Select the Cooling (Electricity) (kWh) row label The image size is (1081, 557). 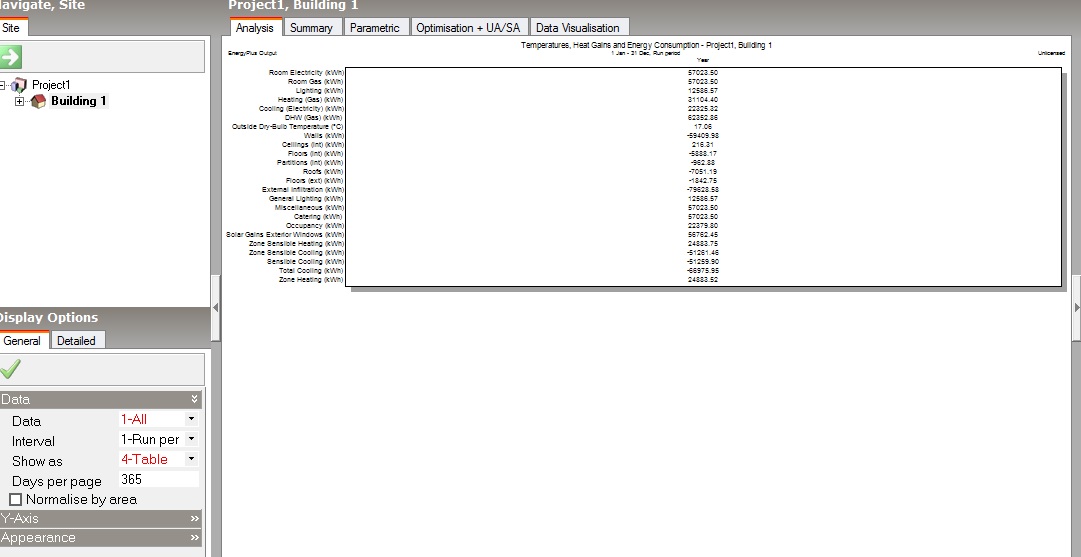pos(301,108)
